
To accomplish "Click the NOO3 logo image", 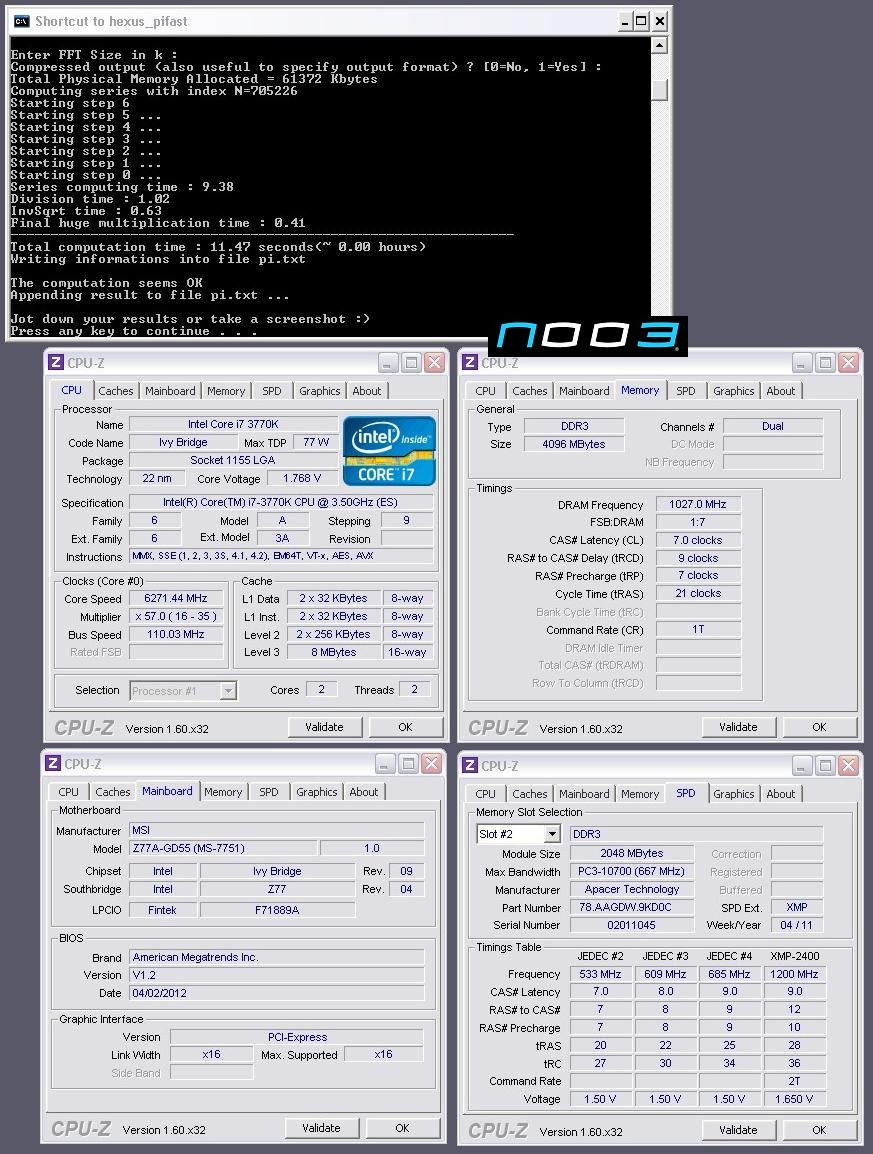I will pos(587,336).
